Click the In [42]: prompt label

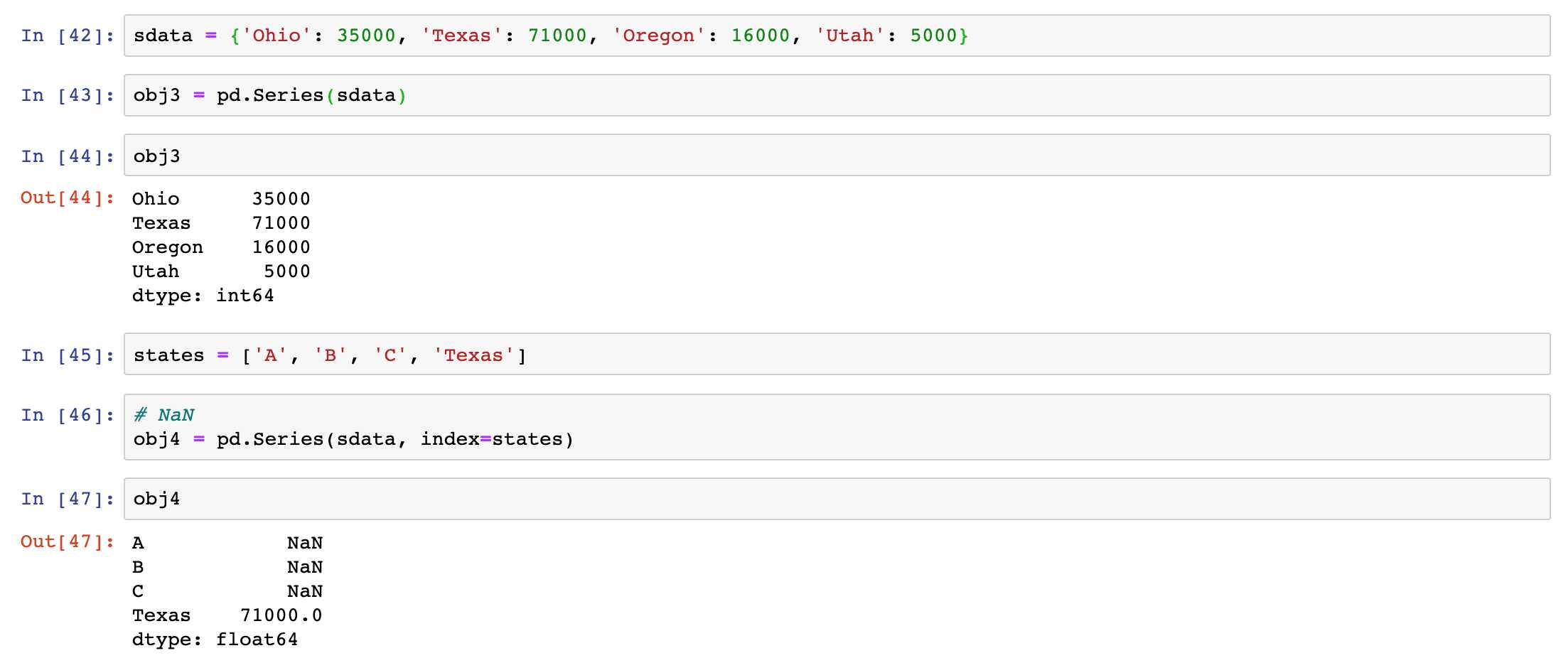tap(68, 36)
